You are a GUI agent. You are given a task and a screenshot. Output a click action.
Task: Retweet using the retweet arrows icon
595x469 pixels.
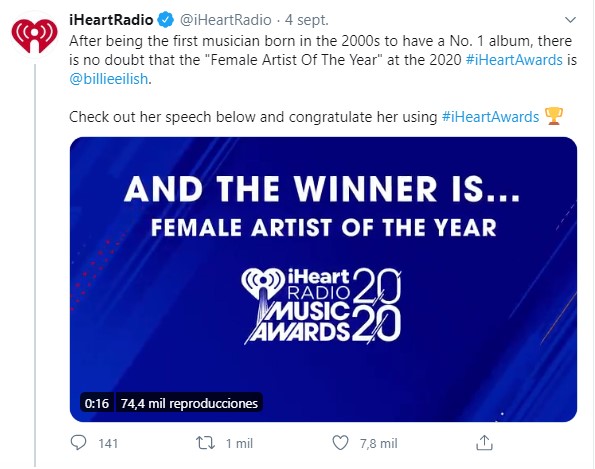[205, 443]
